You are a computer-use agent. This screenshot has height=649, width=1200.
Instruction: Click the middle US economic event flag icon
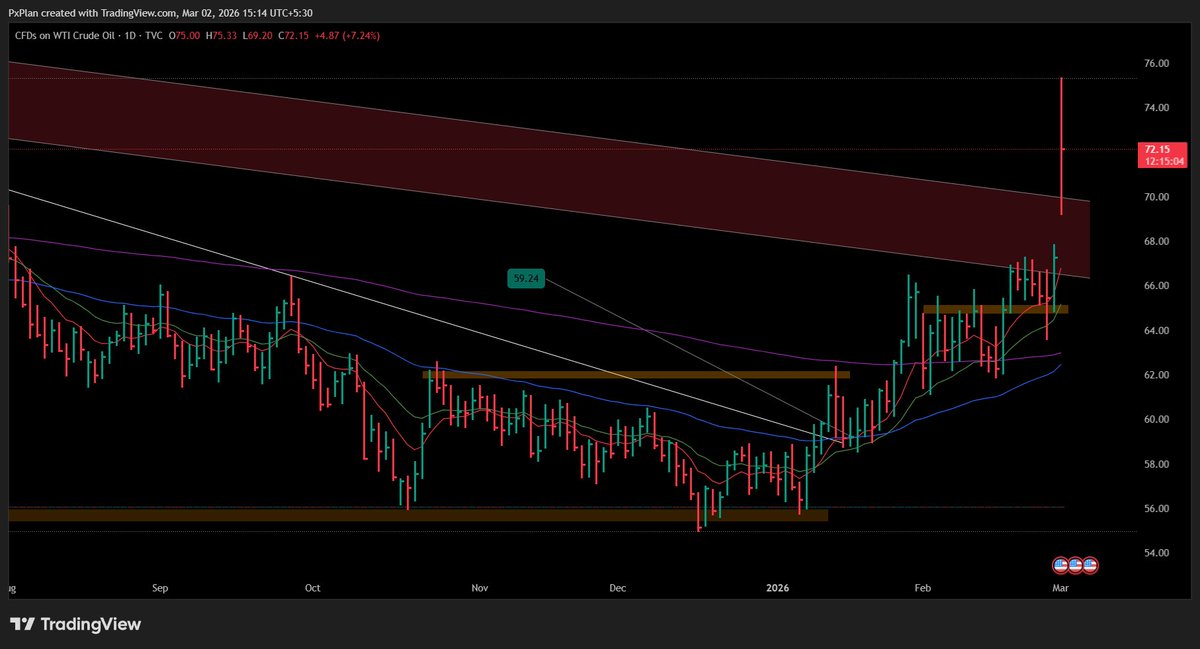1074,565
